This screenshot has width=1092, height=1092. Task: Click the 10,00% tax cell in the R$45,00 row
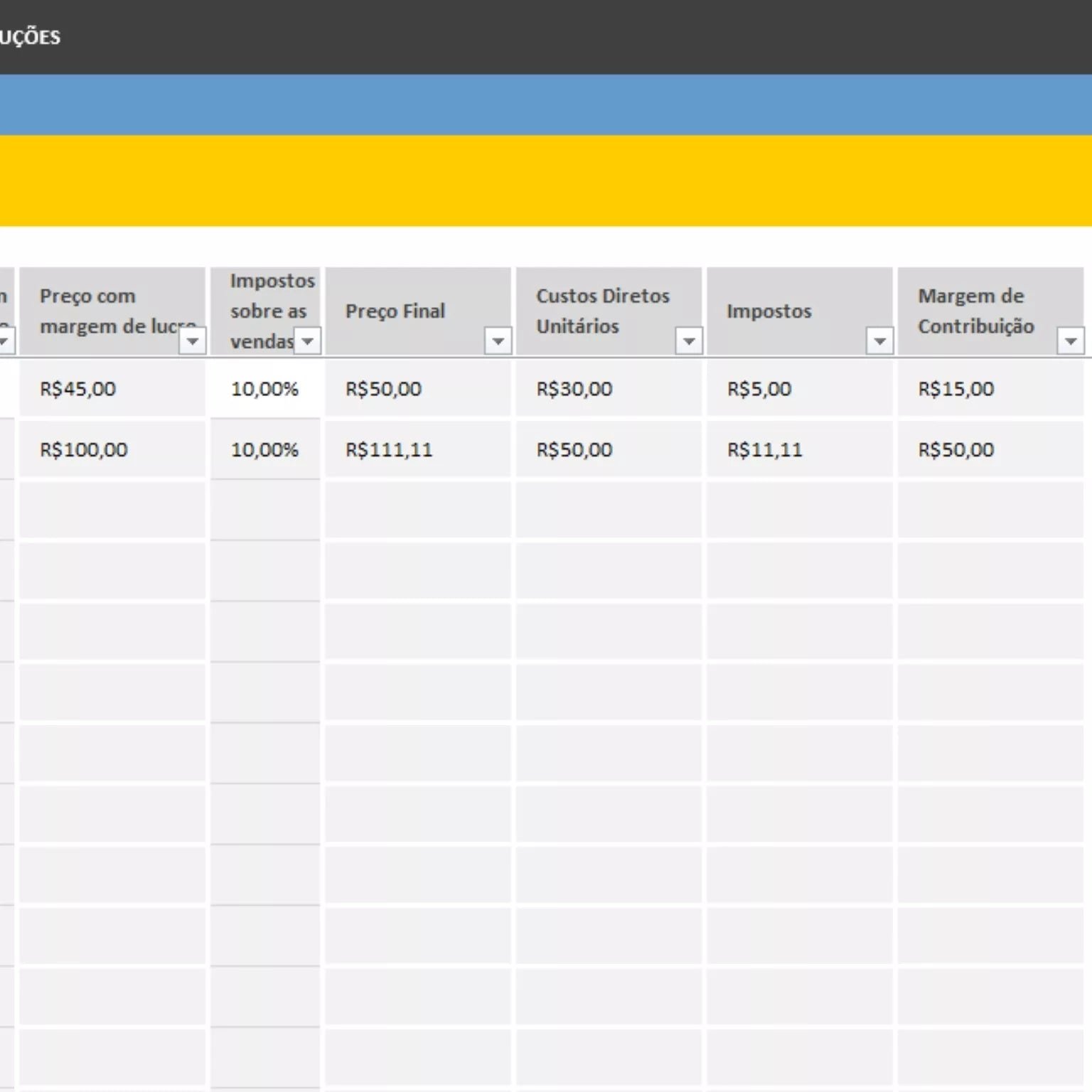tap(265, 389)
